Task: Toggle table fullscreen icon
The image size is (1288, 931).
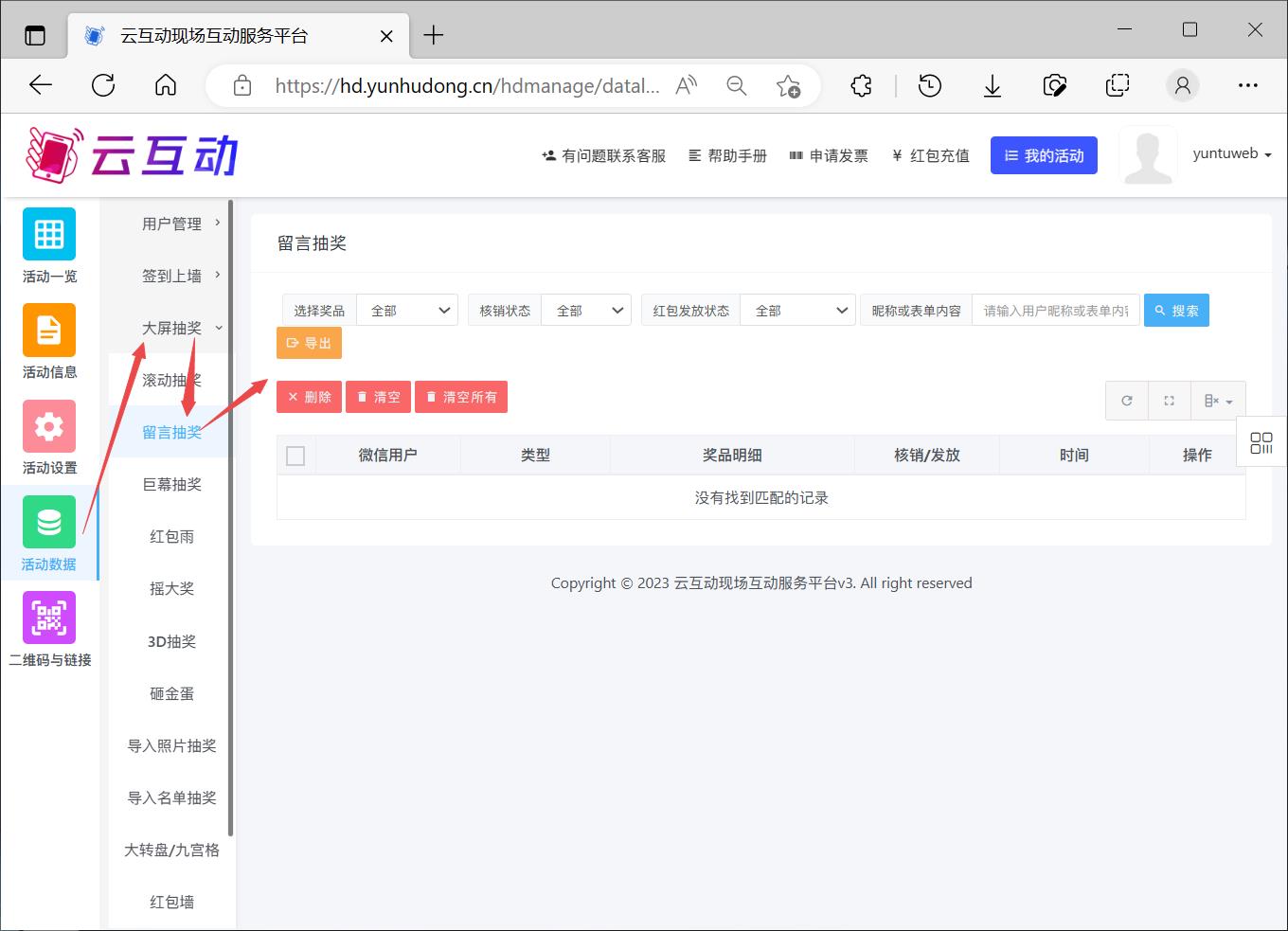Action: pyautogui.click(x=1170, y=401)
